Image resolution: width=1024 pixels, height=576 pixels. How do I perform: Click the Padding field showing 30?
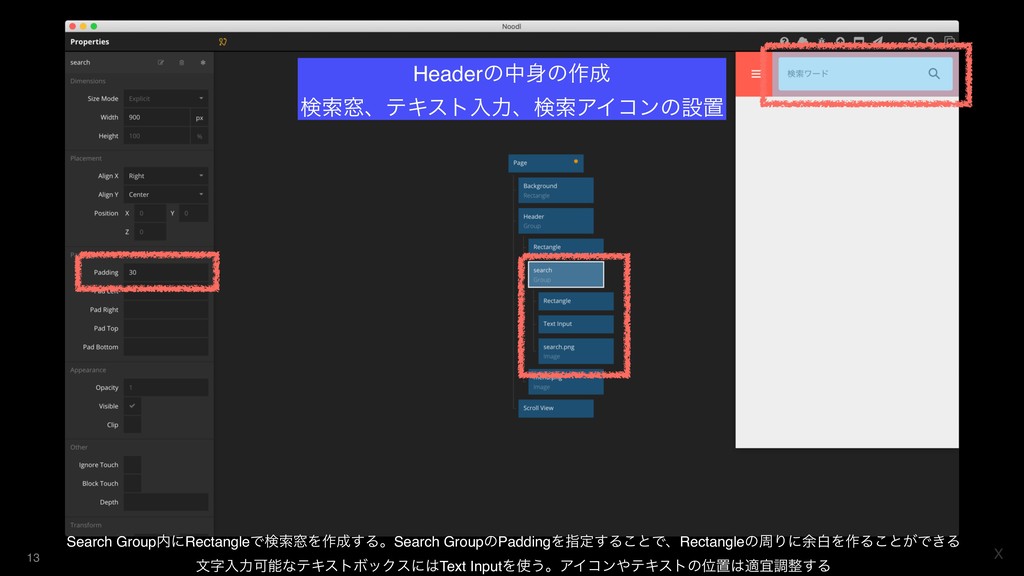click(166, 272)
